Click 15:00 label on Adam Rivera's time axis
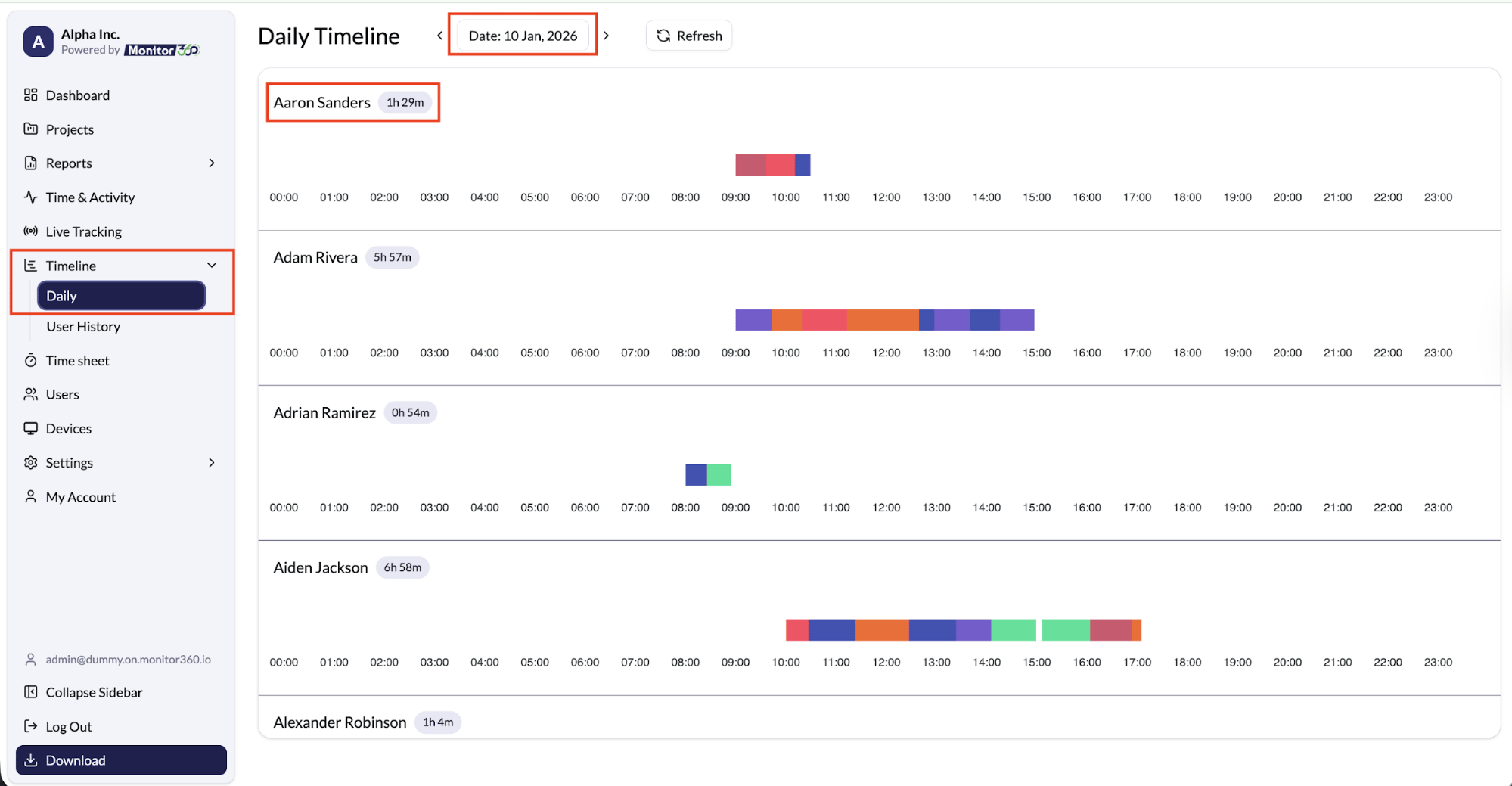The height and width of the screenshot is (786, 1512). [1037, 353]
